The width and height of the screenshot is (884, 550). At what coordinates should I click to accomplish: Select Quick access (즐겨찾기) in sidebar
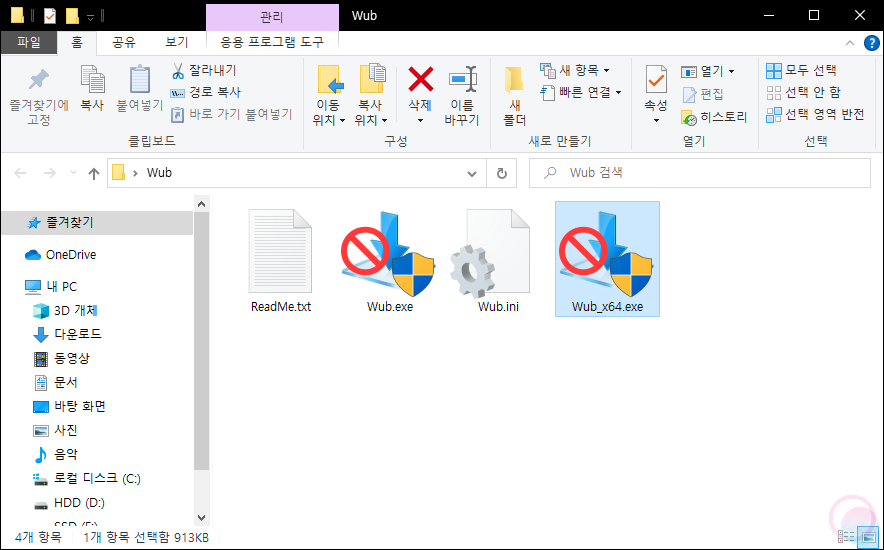click(97, 223)
